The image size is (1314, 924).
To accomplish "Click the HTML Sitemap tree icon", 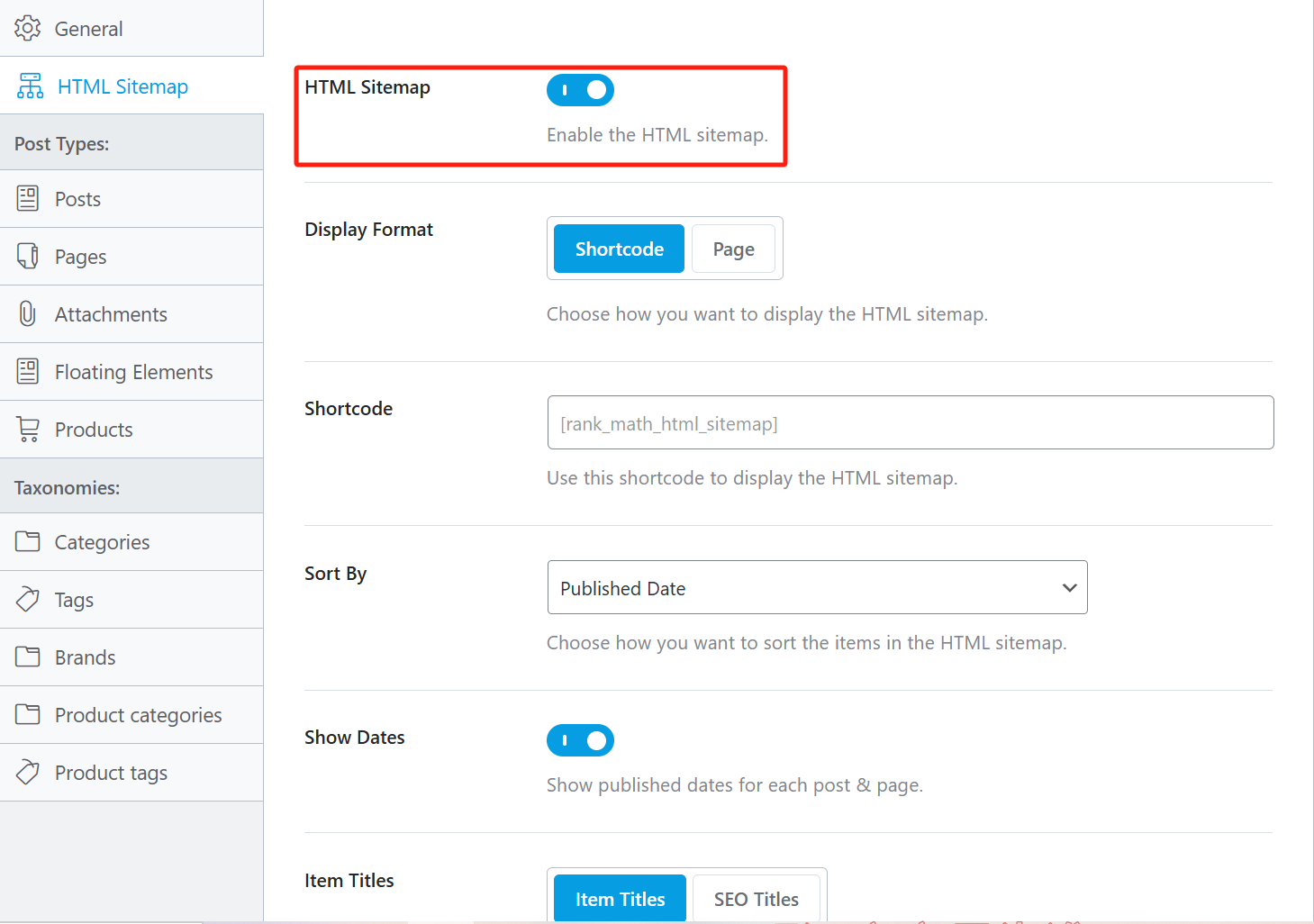I will [30, 86].
